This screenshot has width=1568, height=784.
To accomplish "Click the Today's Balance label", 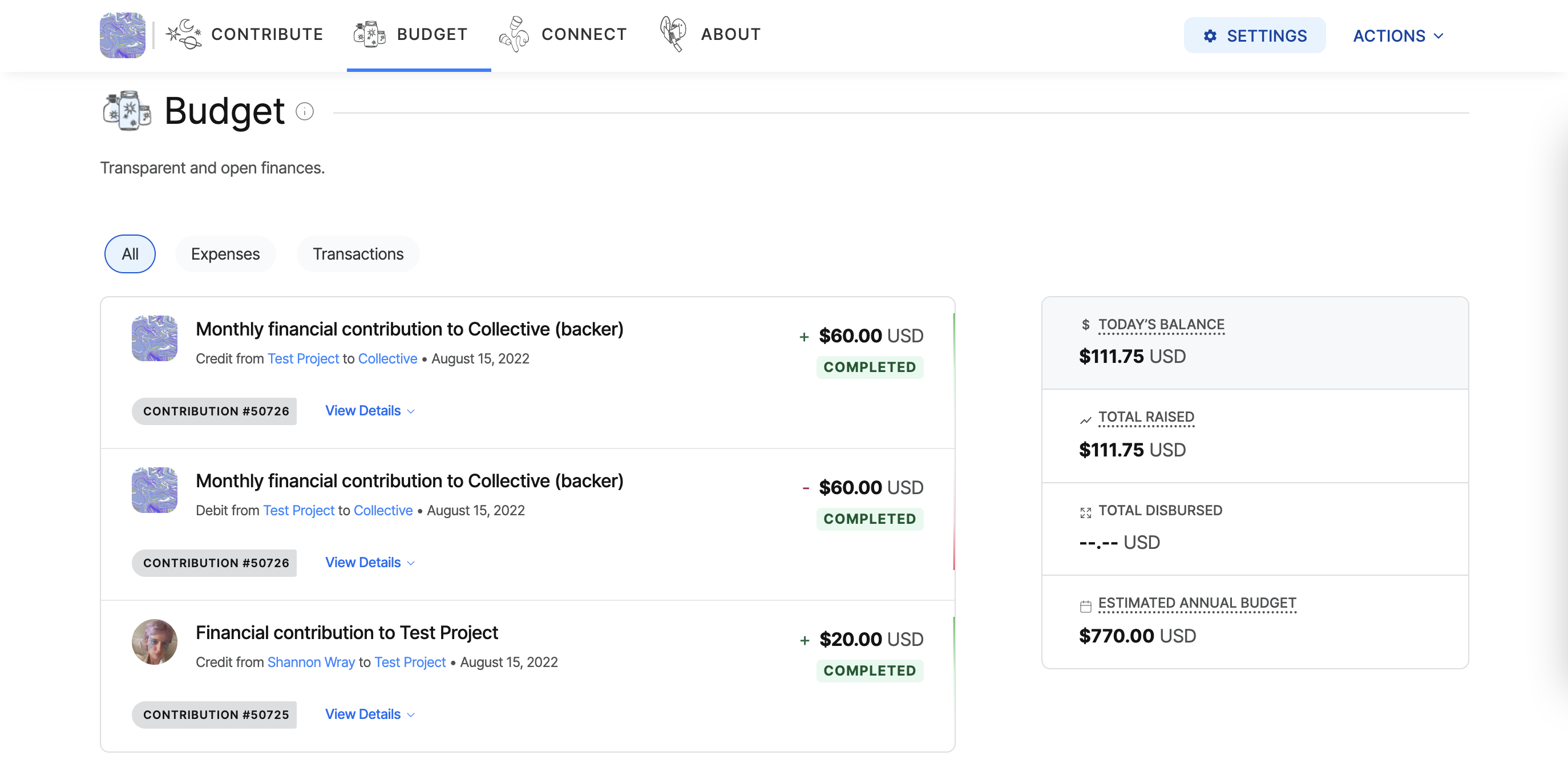I will click(1161, 325).
